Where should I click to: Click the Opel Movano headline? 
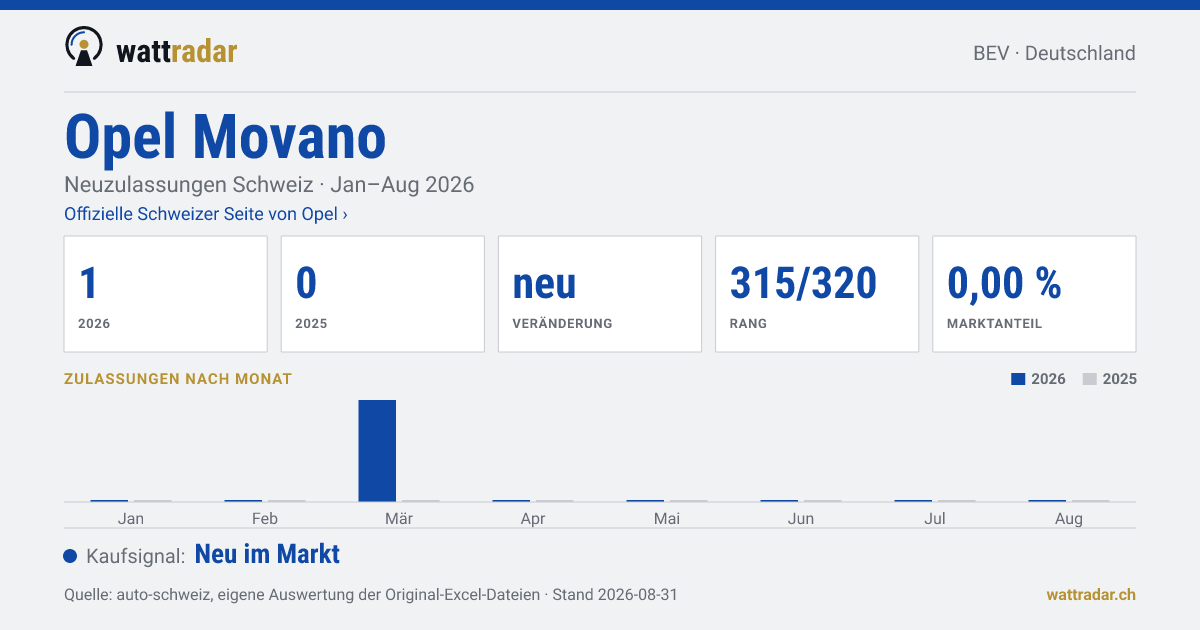click(x=225, y=137)
